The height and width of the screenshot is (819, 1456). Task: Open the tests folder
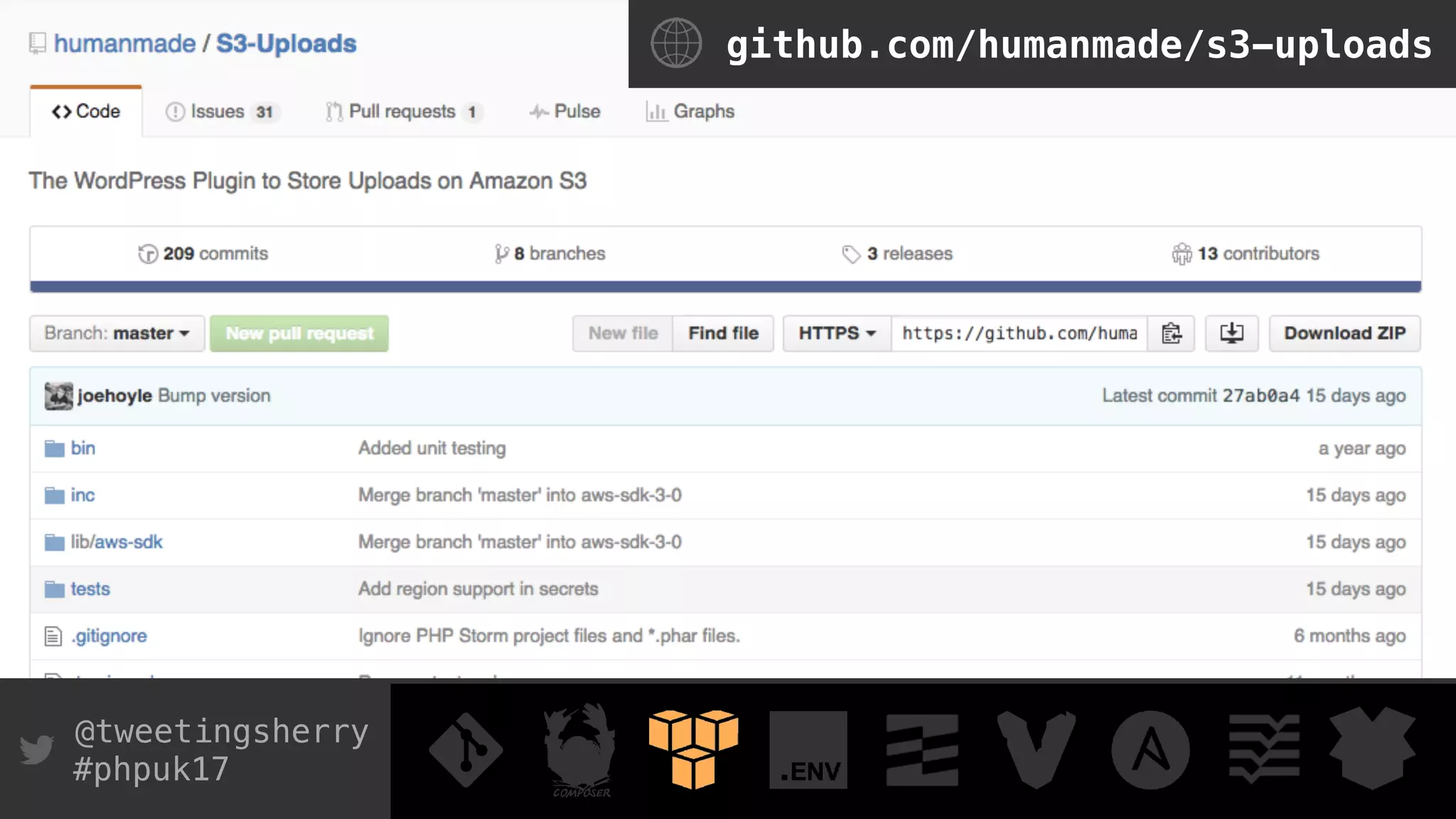pos(90,589)
